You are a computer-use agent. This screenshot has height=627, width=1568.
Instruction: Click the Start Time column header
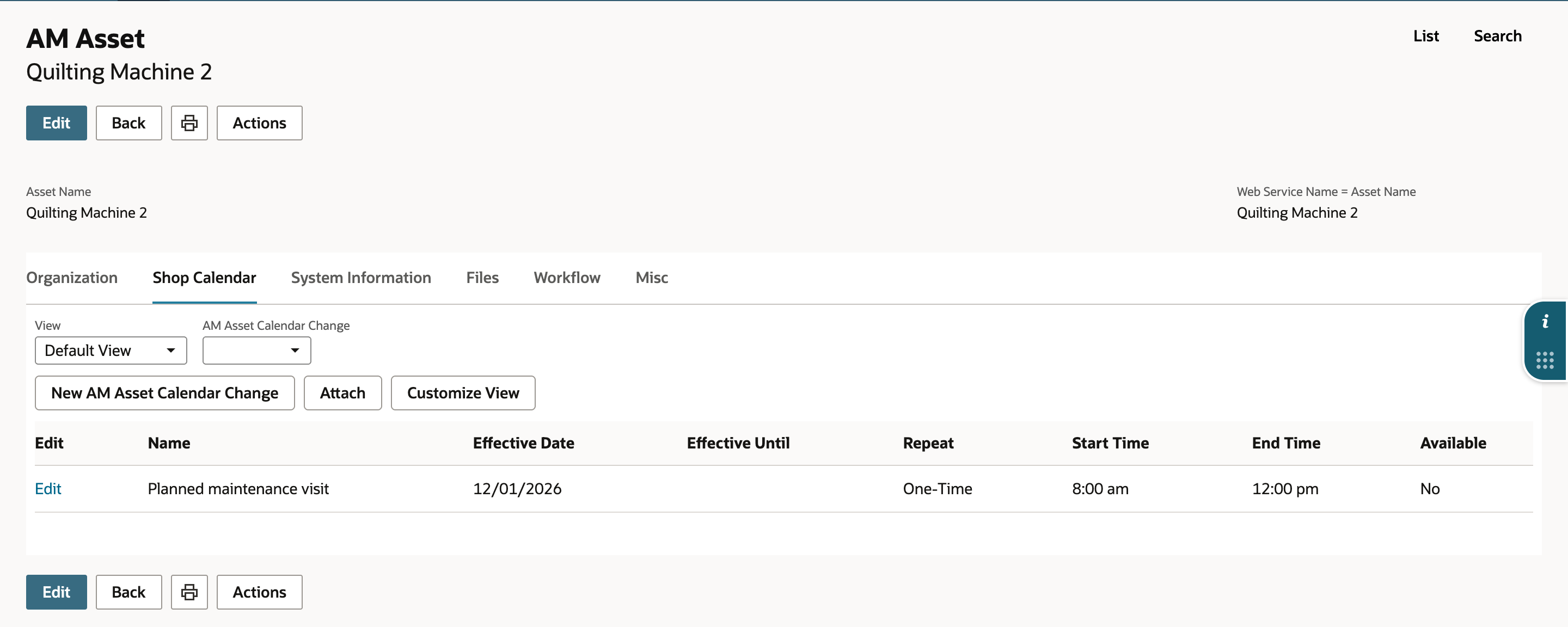pos(1110,443)
